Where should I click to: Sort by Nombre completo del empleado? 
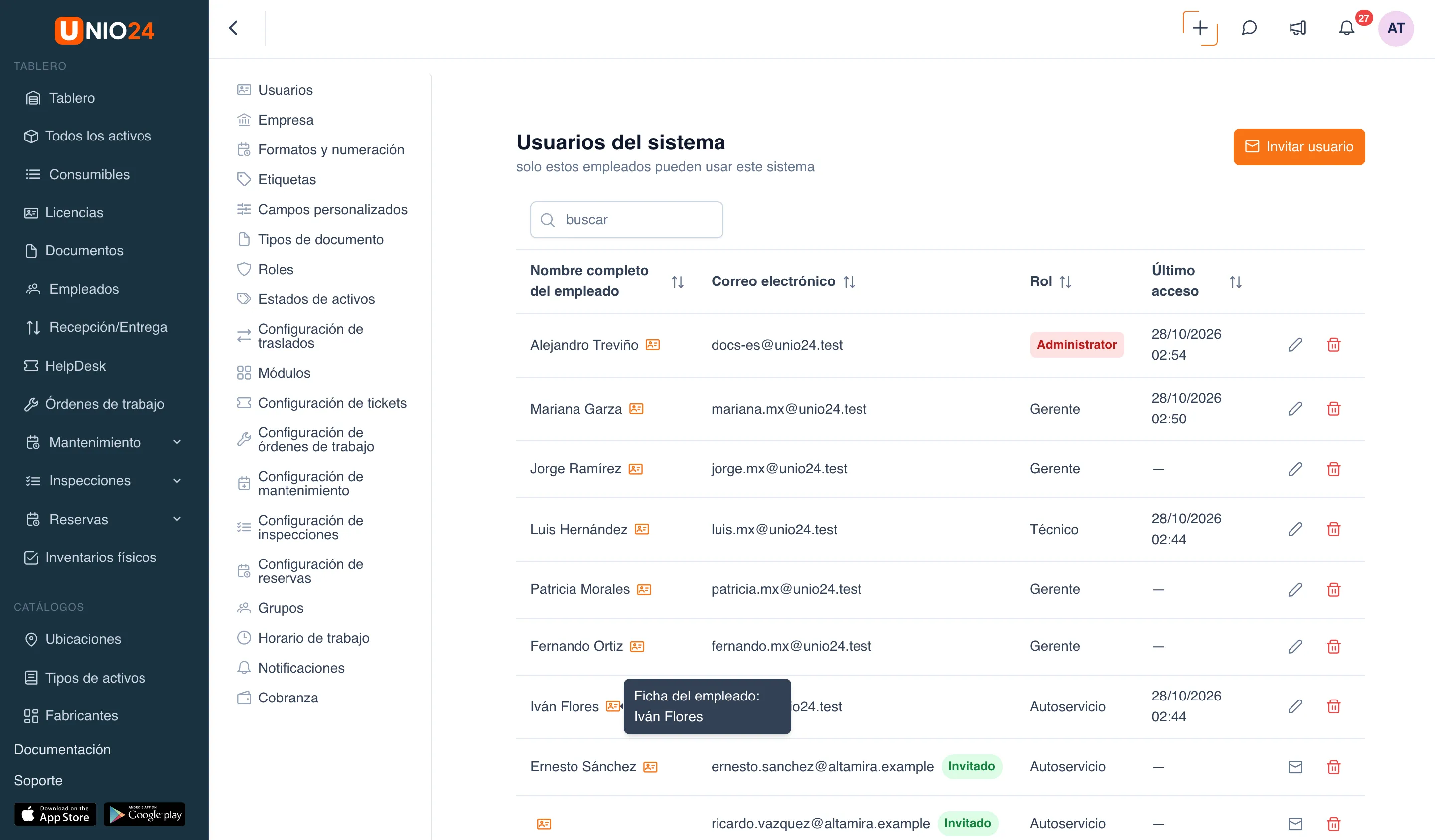(x=677, y=282)
